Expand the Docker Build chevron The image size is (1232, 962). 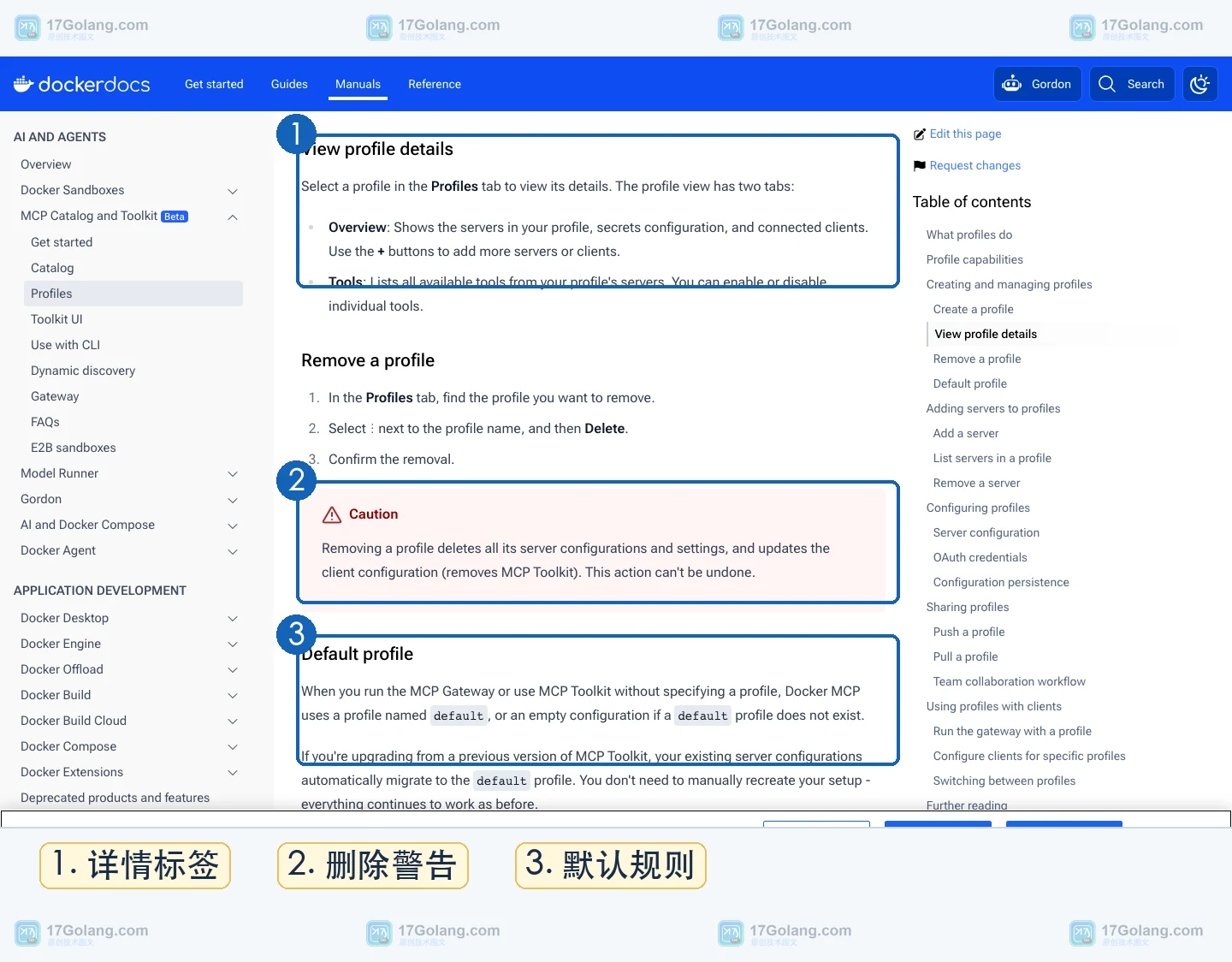(x=233, y=696)
